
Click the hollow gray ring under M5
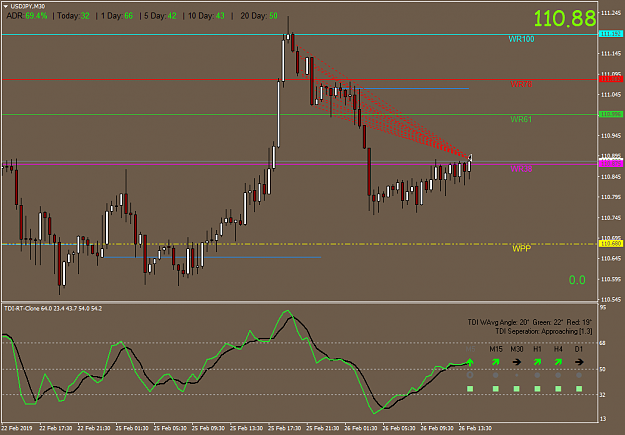click(x=470, y=375)
